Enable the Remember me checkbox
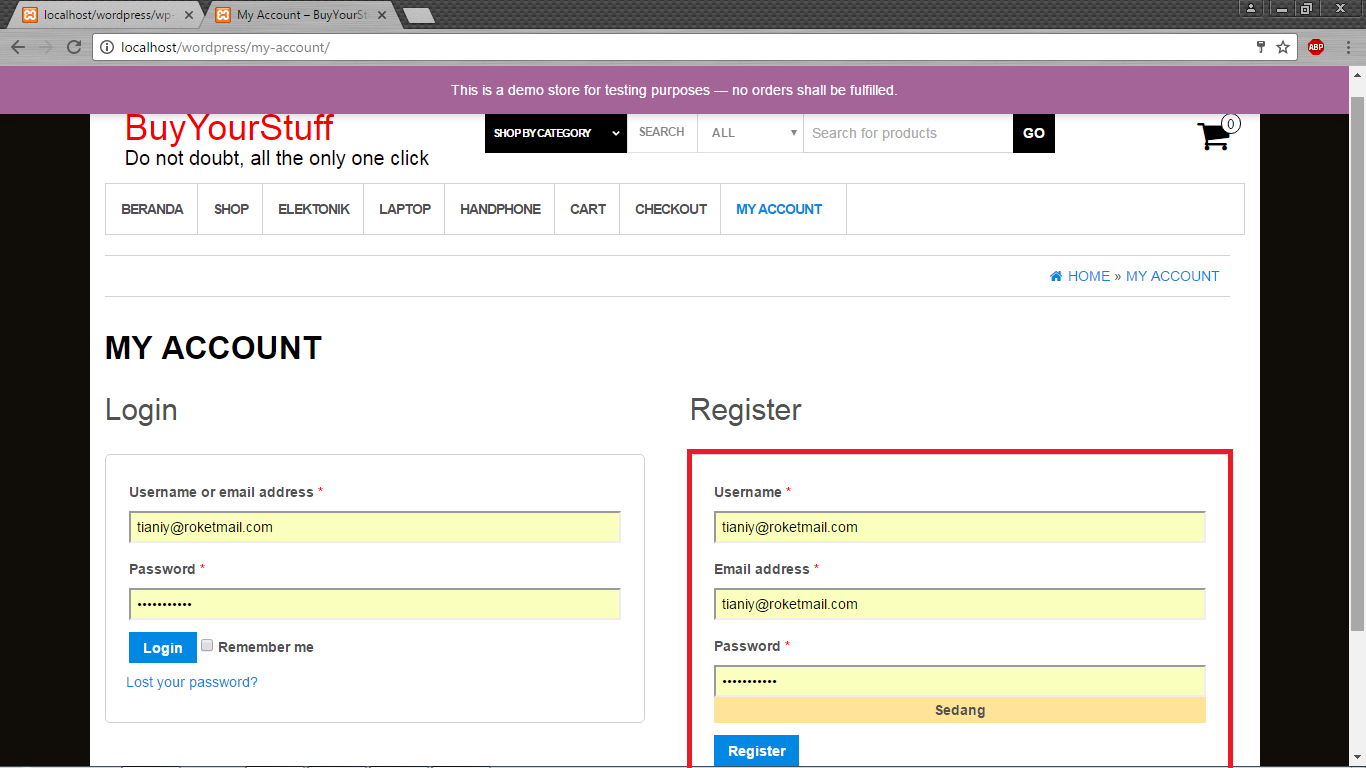 tap(206, 646)
